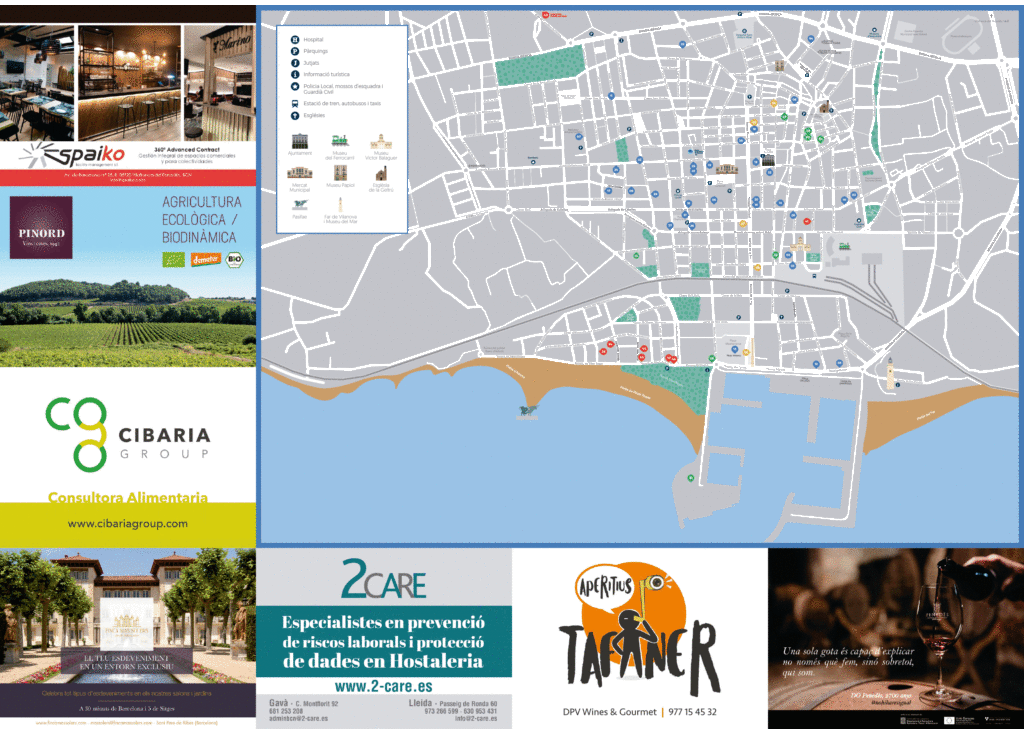1024x735 pixels.
Task: Click the Informació turística 'i' legend icon
Action: (295, 74)
